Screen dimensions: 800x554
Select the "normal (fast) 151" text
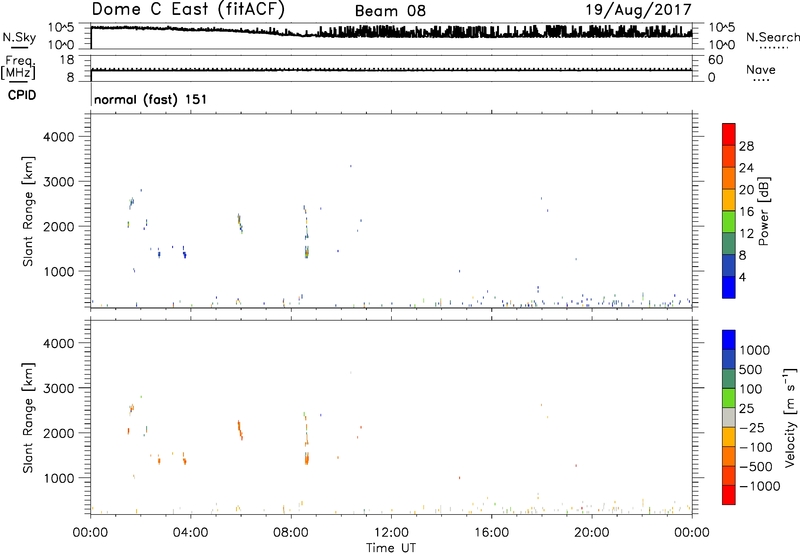pos(151,99)
